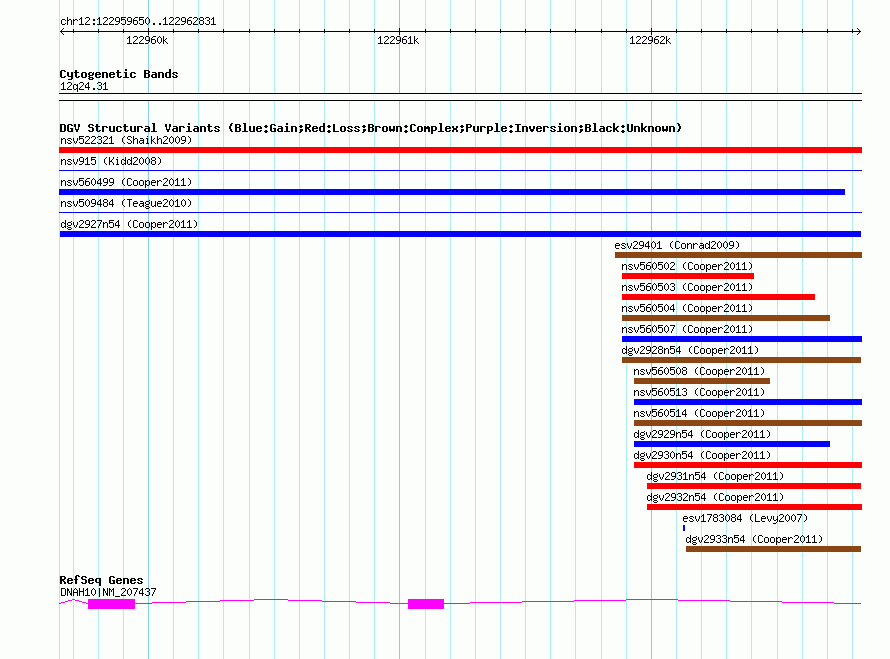Screen dimensions: 890x659
Task: Click the Cytogenetic Bands track title
Action: click(x=119, y=74)
